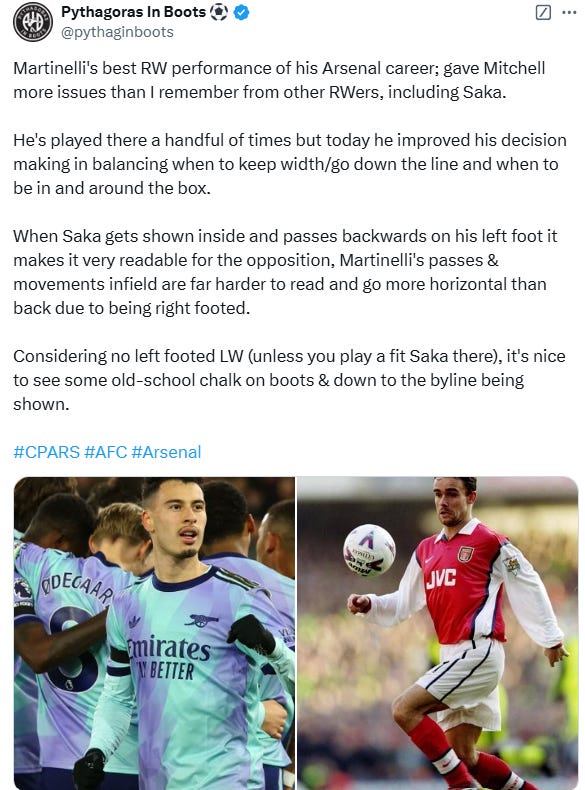Open the right photo of the red-kit player
Image resolution: width=585 pixels, height=790 pixels.
coord(437,633)
